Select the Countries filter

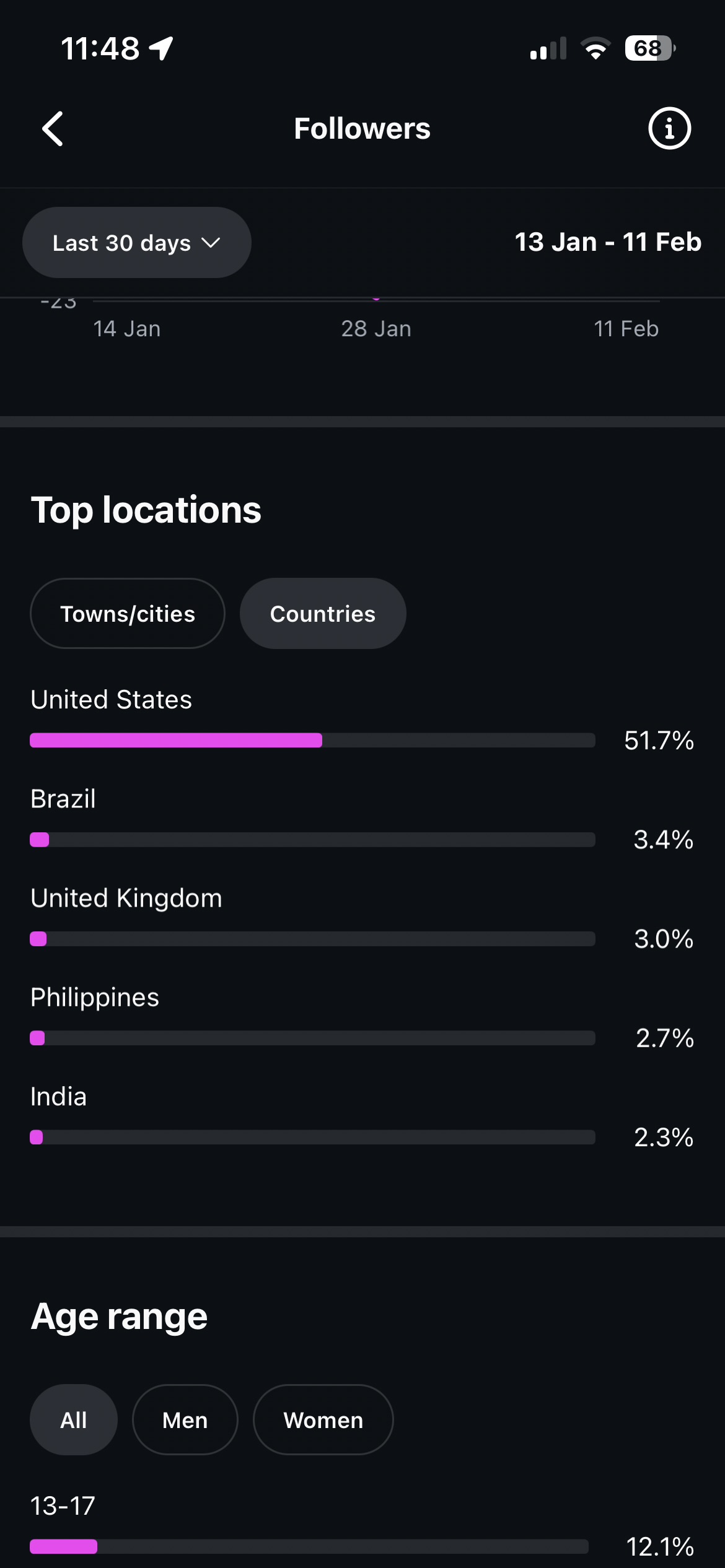coord(323,614)
